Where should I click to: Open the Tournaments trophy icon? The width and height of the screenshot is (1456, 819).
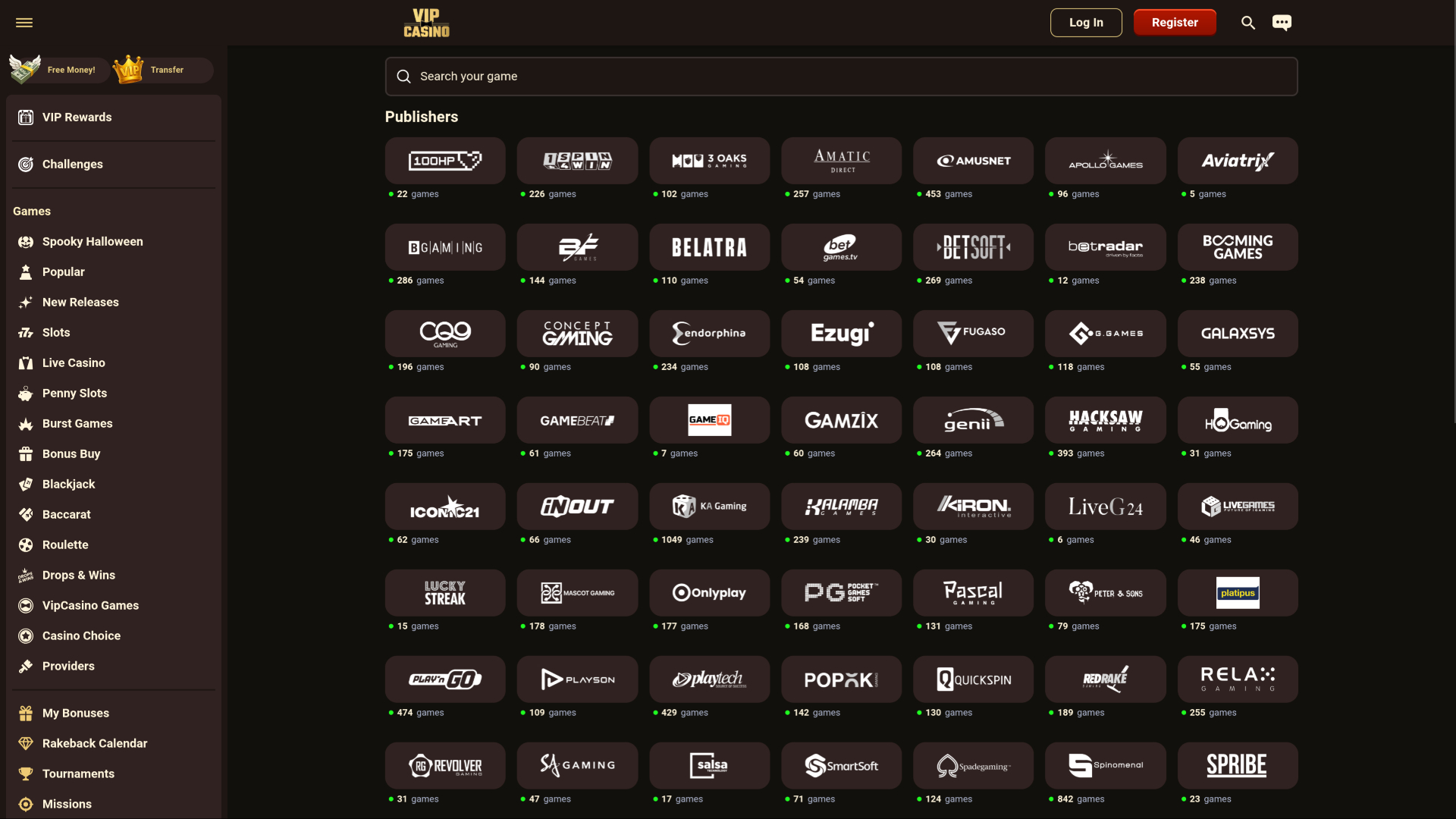[x=26, y=773]
